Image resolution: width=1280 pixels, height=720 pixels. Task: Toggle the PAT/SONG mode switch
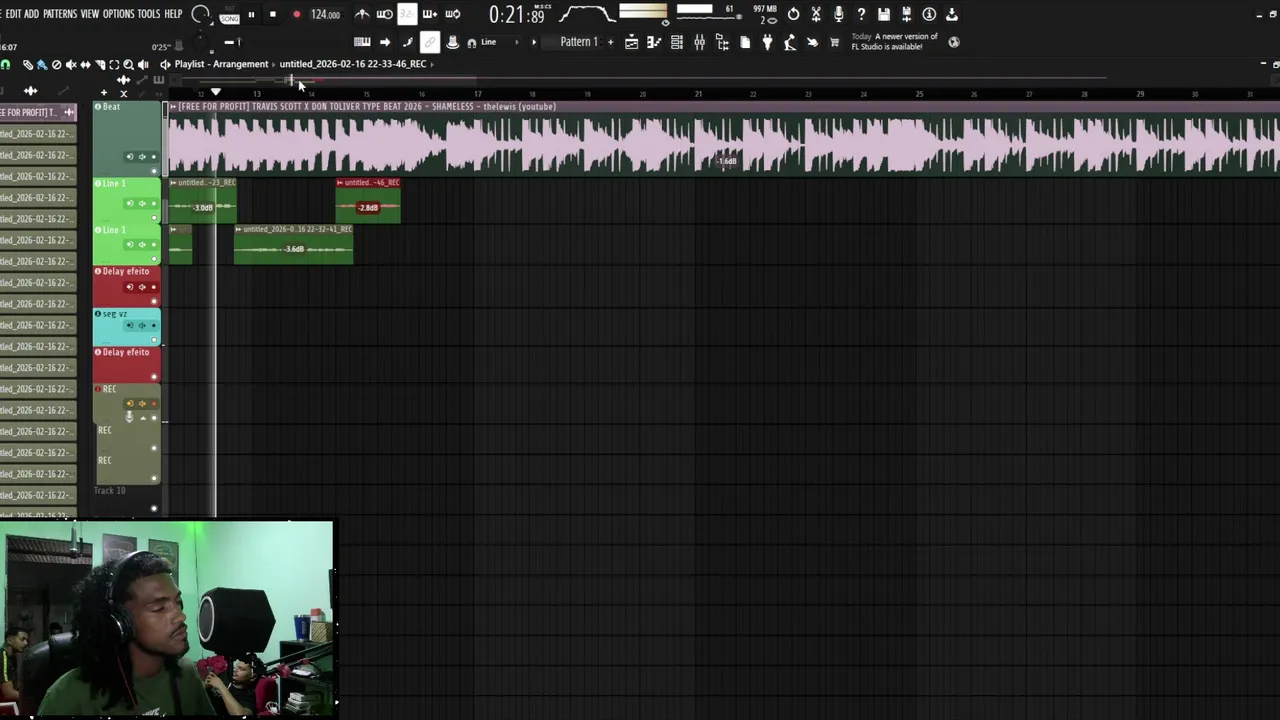229,14
